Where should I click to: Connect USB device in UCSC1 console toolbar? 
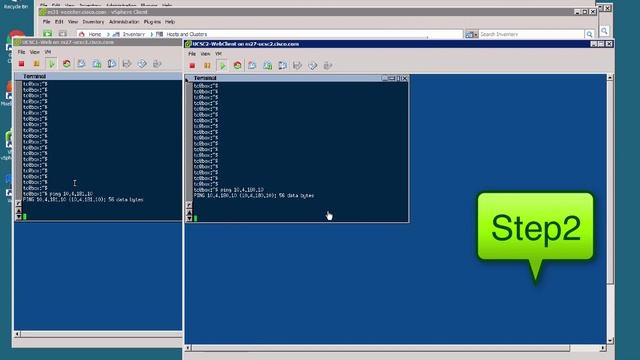coord(157,64)
